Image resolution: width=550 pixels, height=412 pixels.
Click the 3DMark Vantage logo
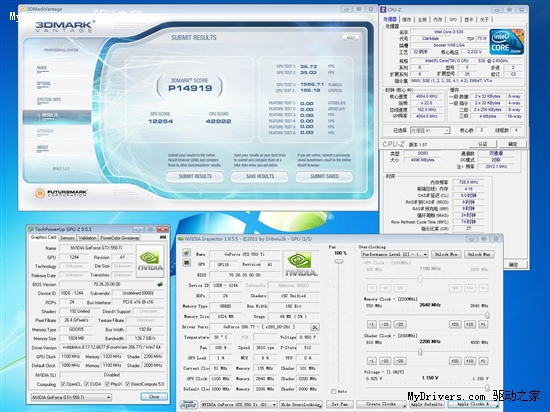pos(64,27)
